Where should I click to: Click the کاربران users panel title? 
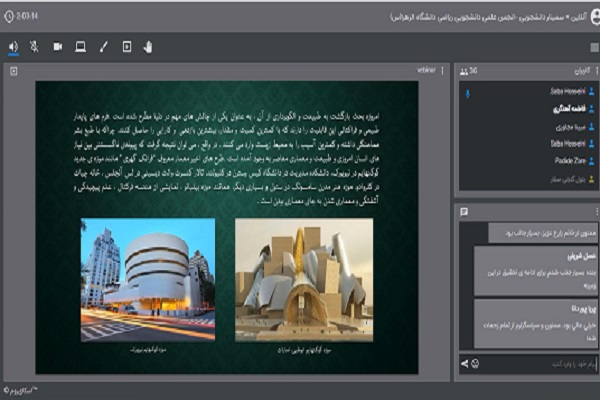pyautogui.click(x=582, y=71)
